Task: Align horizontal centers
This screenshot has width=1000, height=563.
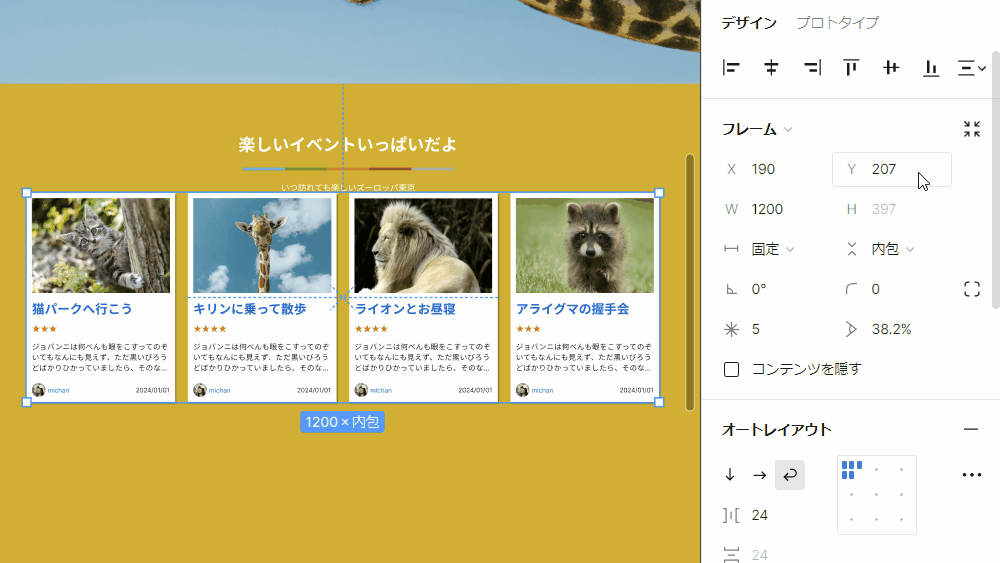Action: [x=771, y=67]
